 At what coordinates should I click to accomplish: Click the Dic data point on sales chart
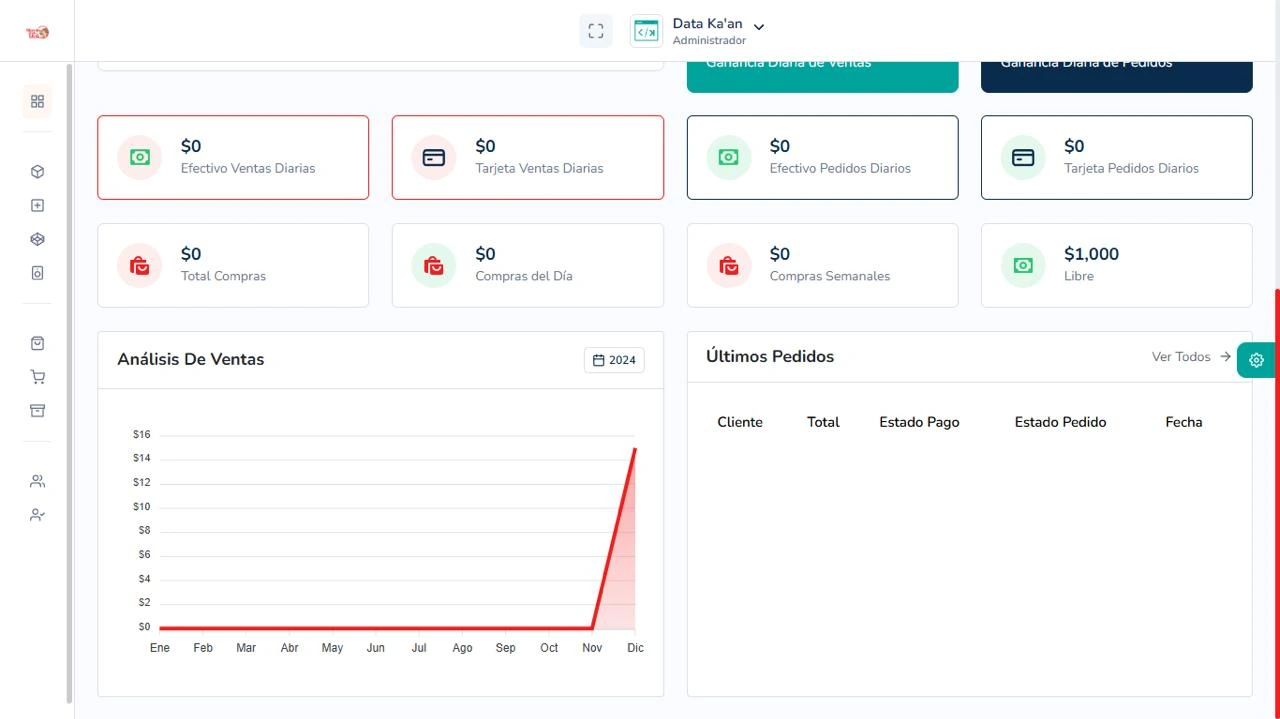click(635, 449)
